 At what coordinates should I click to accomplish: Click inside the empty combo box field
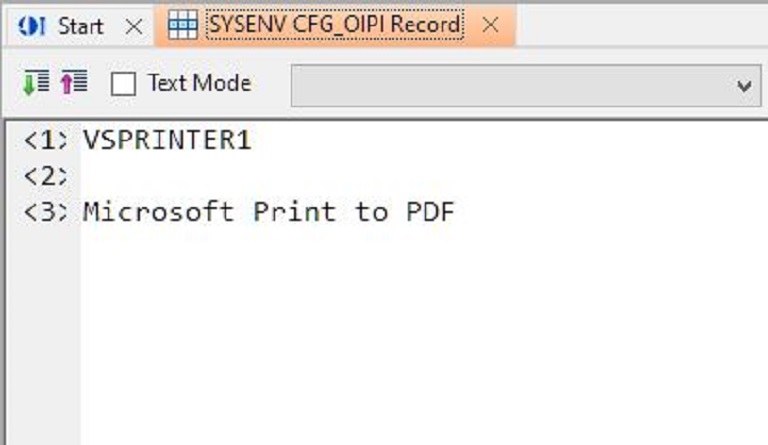click(x=512, y=86)
